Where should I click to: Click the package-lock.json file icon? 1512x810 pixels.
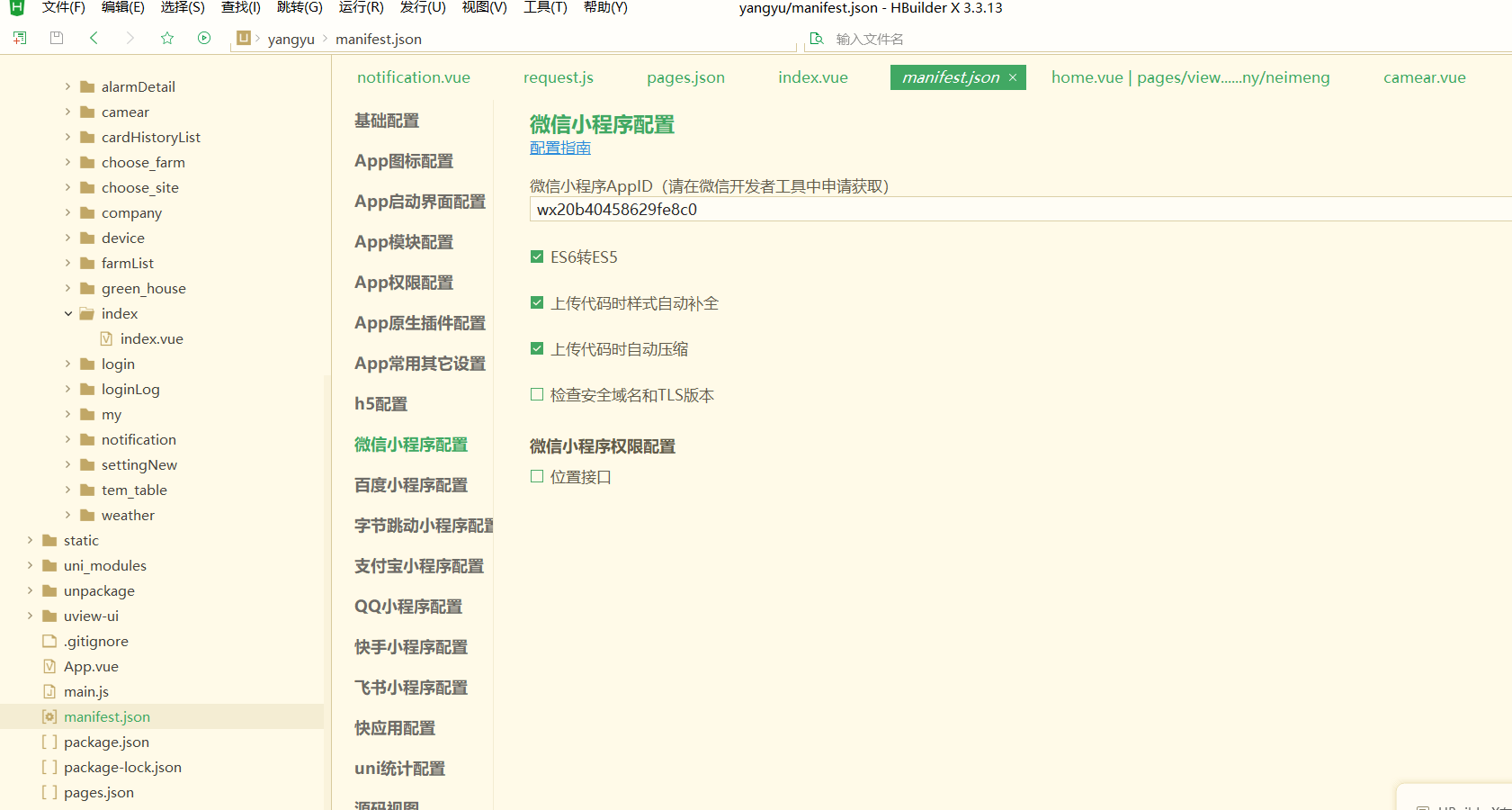pyautogui.click(x=49, y=767)
